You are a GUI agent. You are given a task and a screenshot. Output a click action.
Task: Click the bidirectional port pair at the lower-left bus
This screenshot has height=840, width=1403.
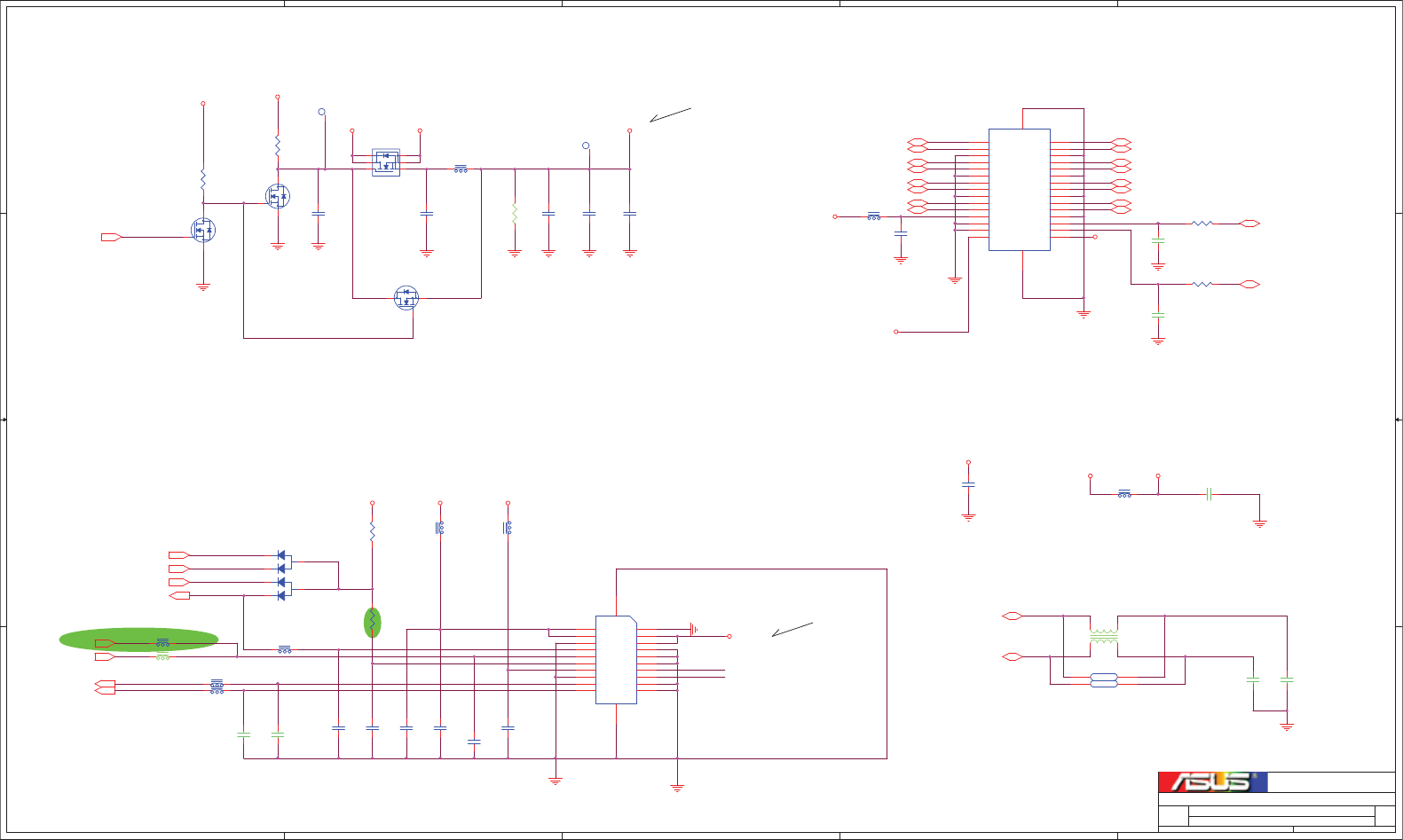point(105,687)
